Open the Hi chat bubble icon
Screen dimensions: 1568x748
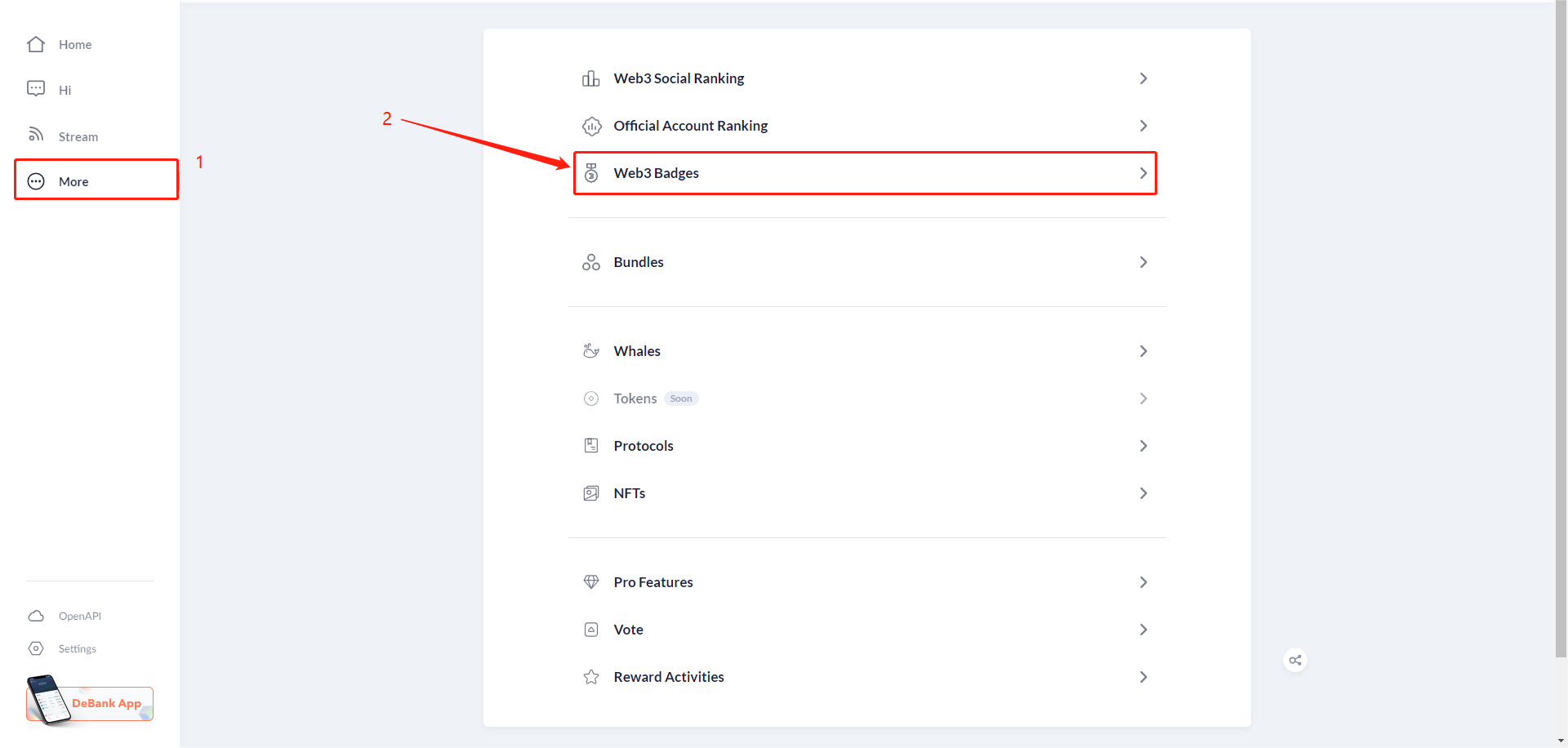(x=36, y=89)
